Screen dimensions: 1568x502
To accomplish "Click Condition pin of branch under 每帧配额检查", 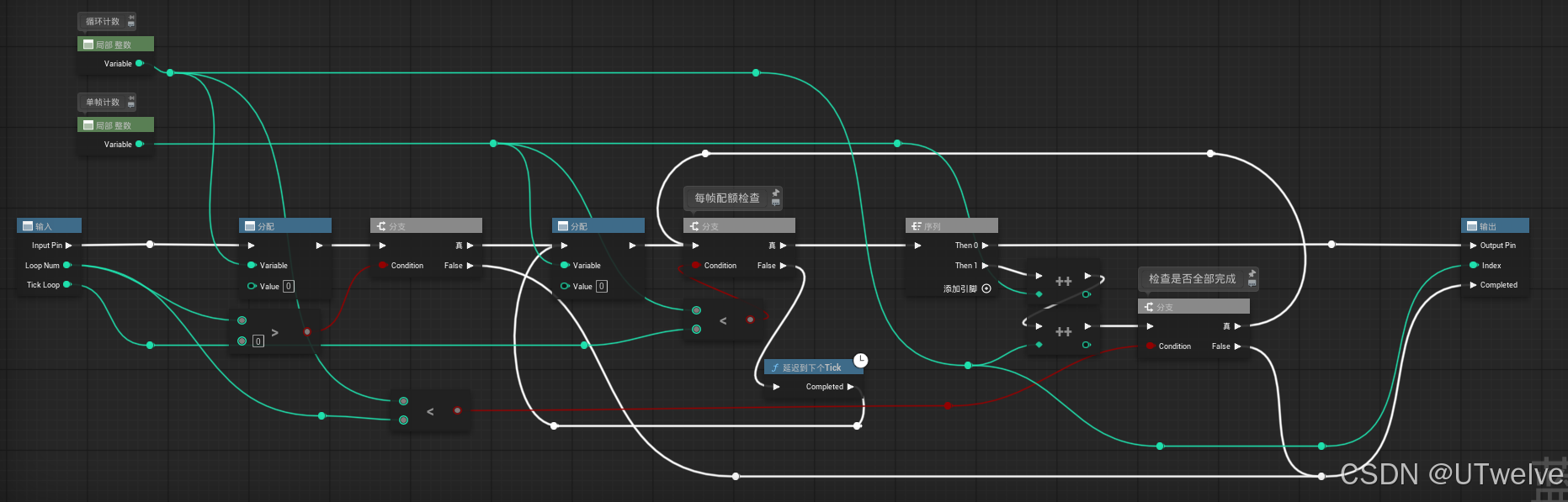I will click(x=696, y=265).
